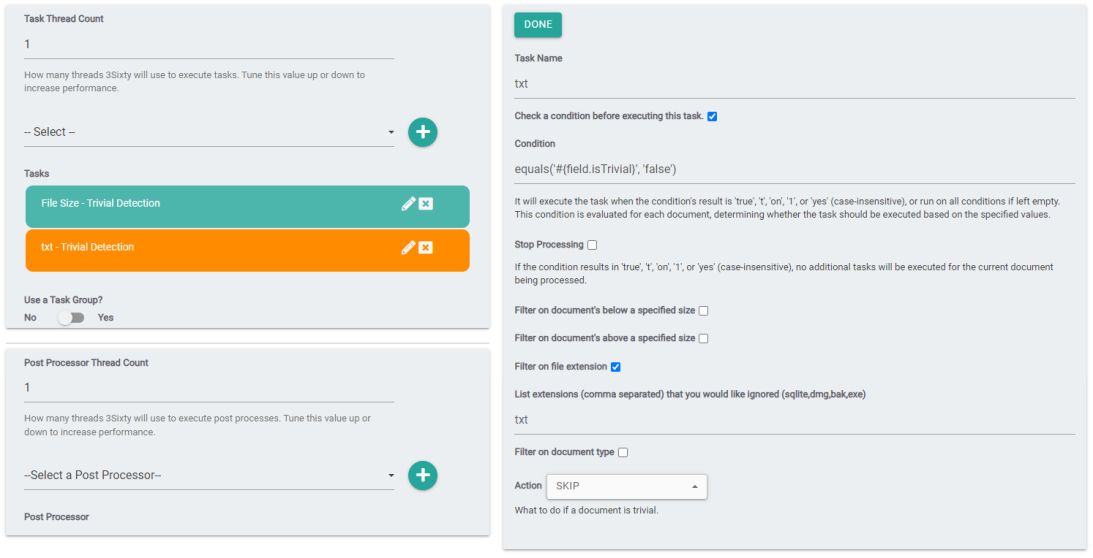This screenshot has height=558, width=1093.
Task: Click the green plus icon to add a task
Action: click(422, 132)
